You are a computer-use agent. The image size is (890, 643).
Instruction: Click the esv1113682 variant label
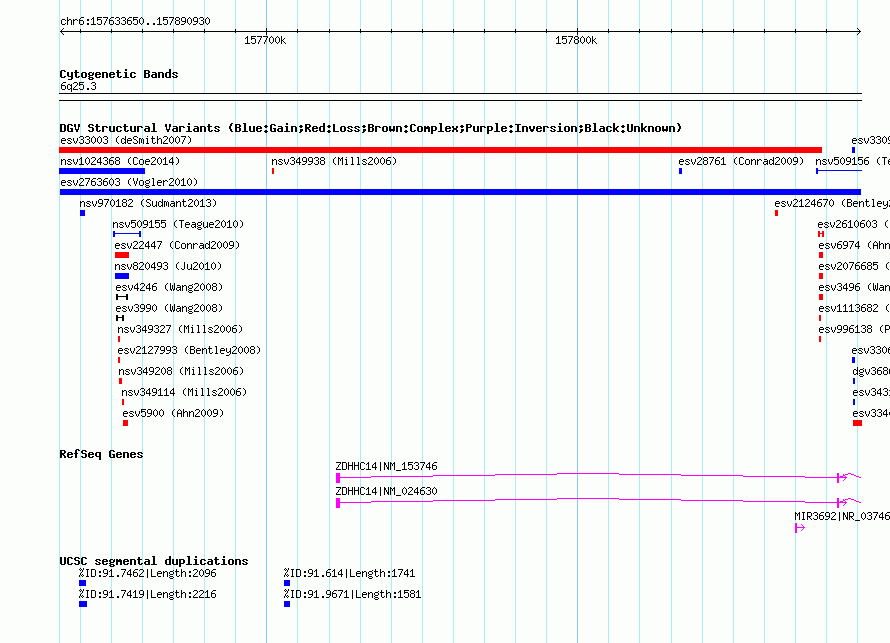(854, 308)
